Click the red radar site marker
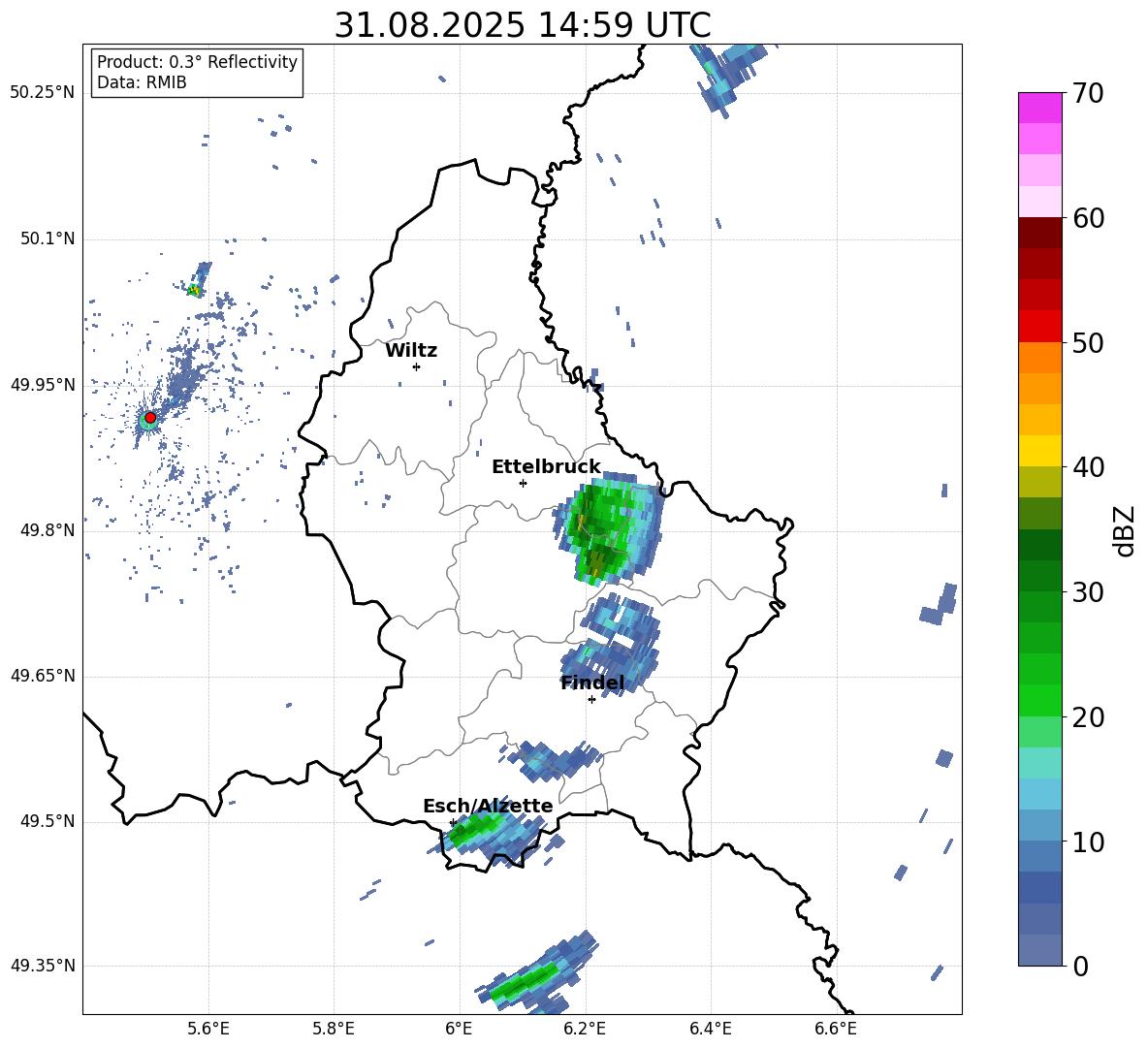1148x1048 pixels. point(150,418)
